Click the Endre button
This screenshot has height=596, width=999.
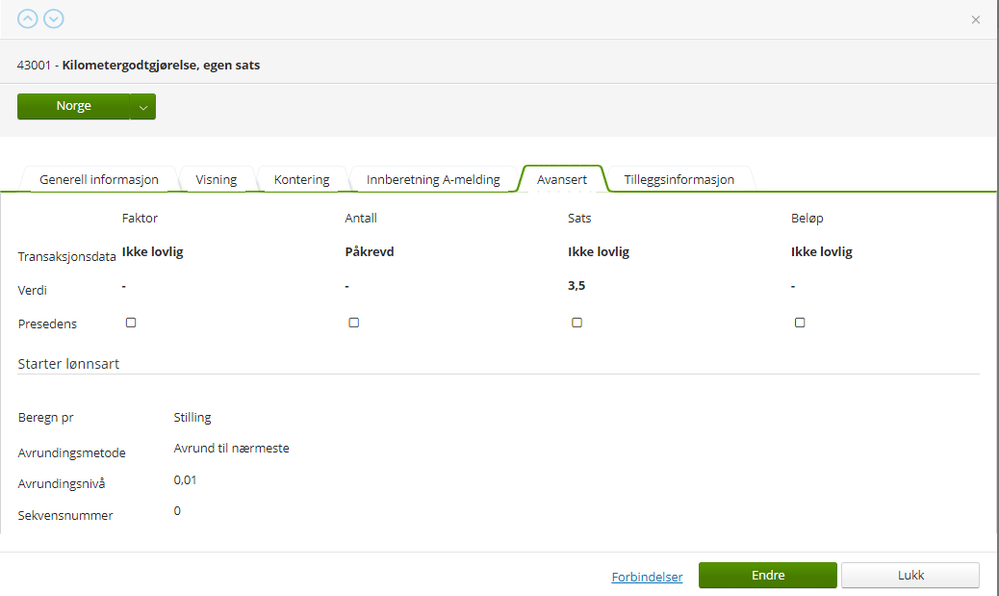[768, 575]
